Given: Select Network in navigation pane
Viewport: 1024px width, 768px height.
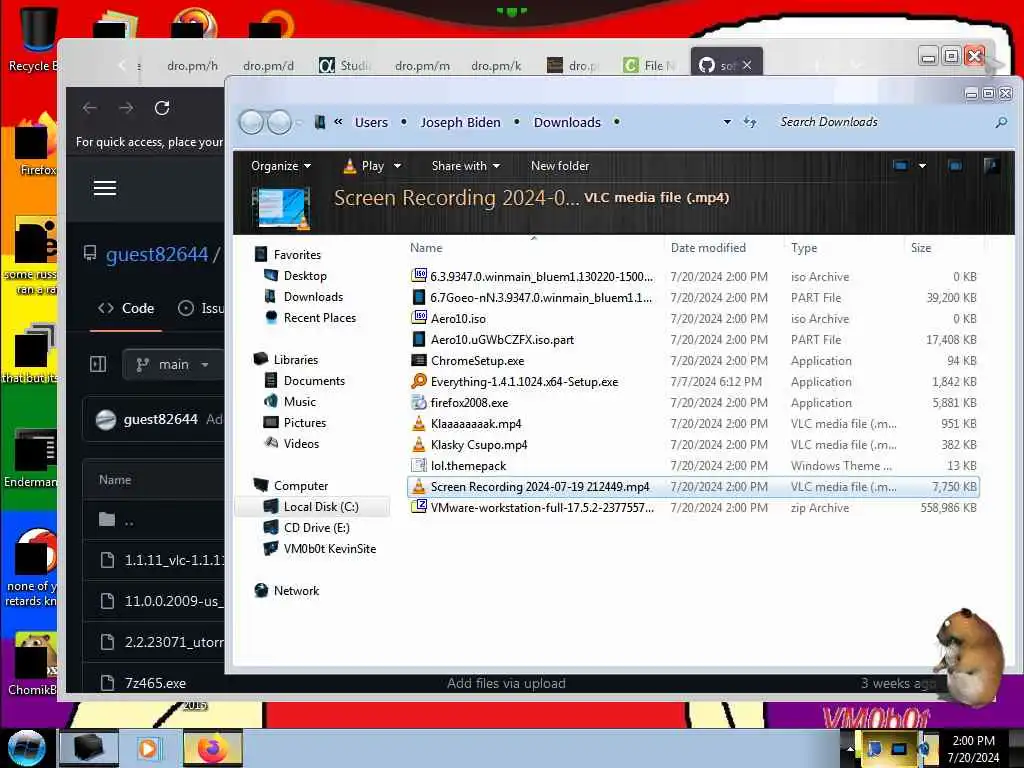Looking at the screenshot, I should [296, 590].
